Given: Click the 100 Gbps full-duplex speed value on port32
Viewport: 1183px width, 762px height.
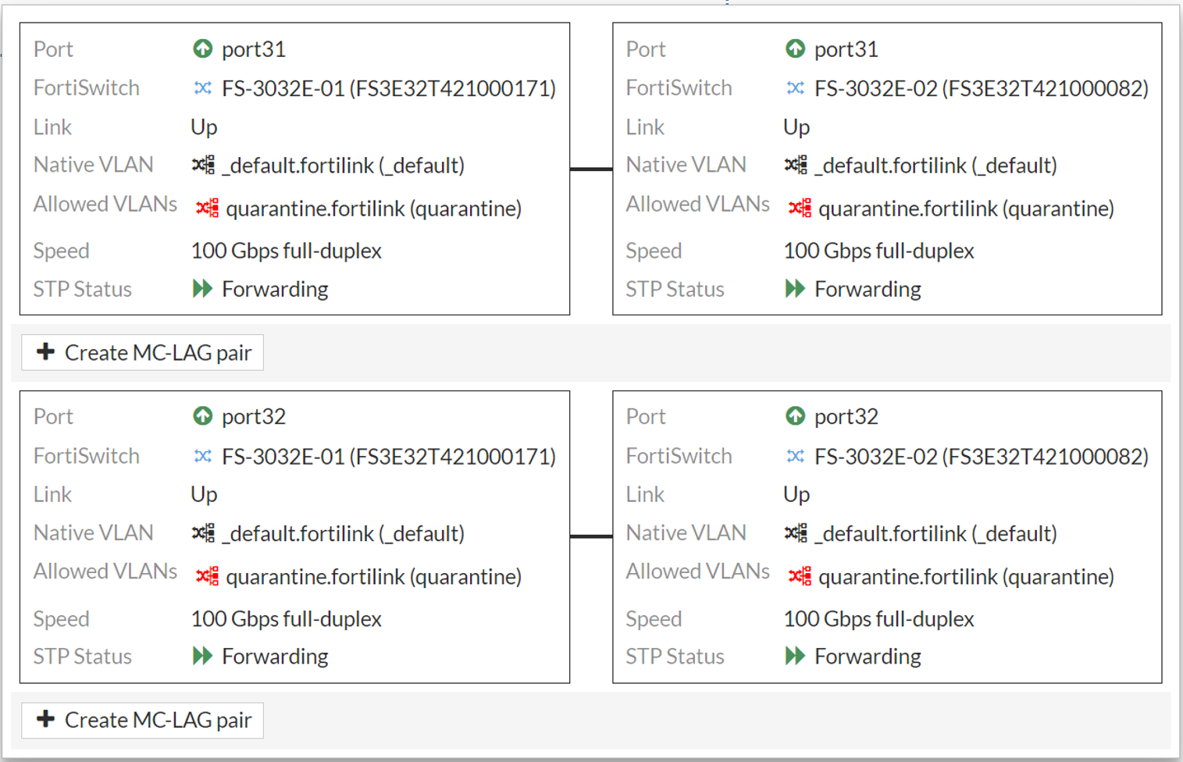Looking at the screenshot, I should coord(286,618).
